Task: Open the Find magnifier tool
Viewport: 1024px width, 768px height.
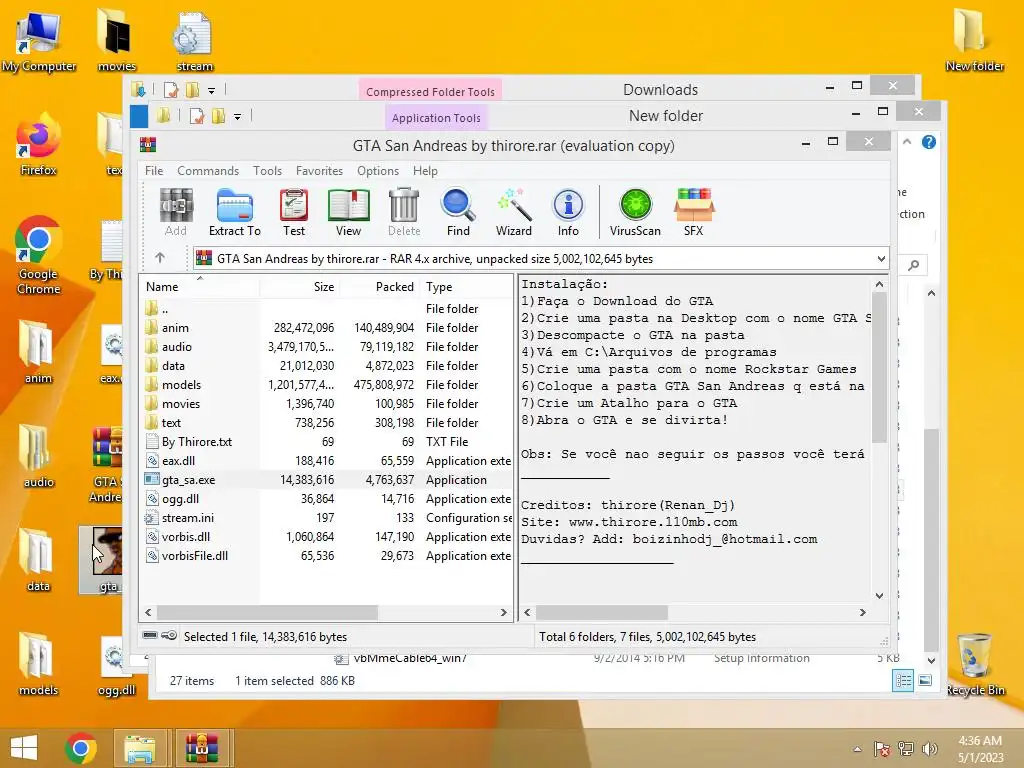Action: click(x=458, y=212)
